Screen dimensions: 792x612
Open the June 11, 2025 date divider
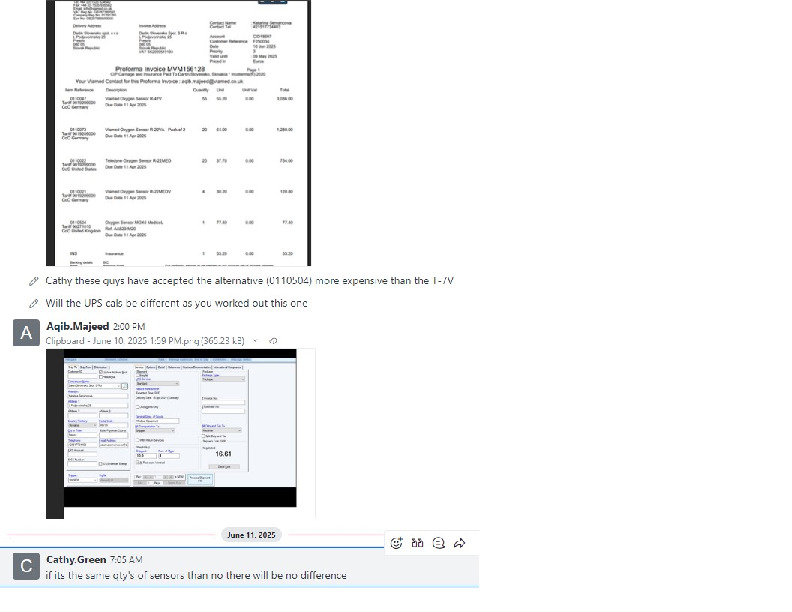pyautogui.click(x=251, y=535)
